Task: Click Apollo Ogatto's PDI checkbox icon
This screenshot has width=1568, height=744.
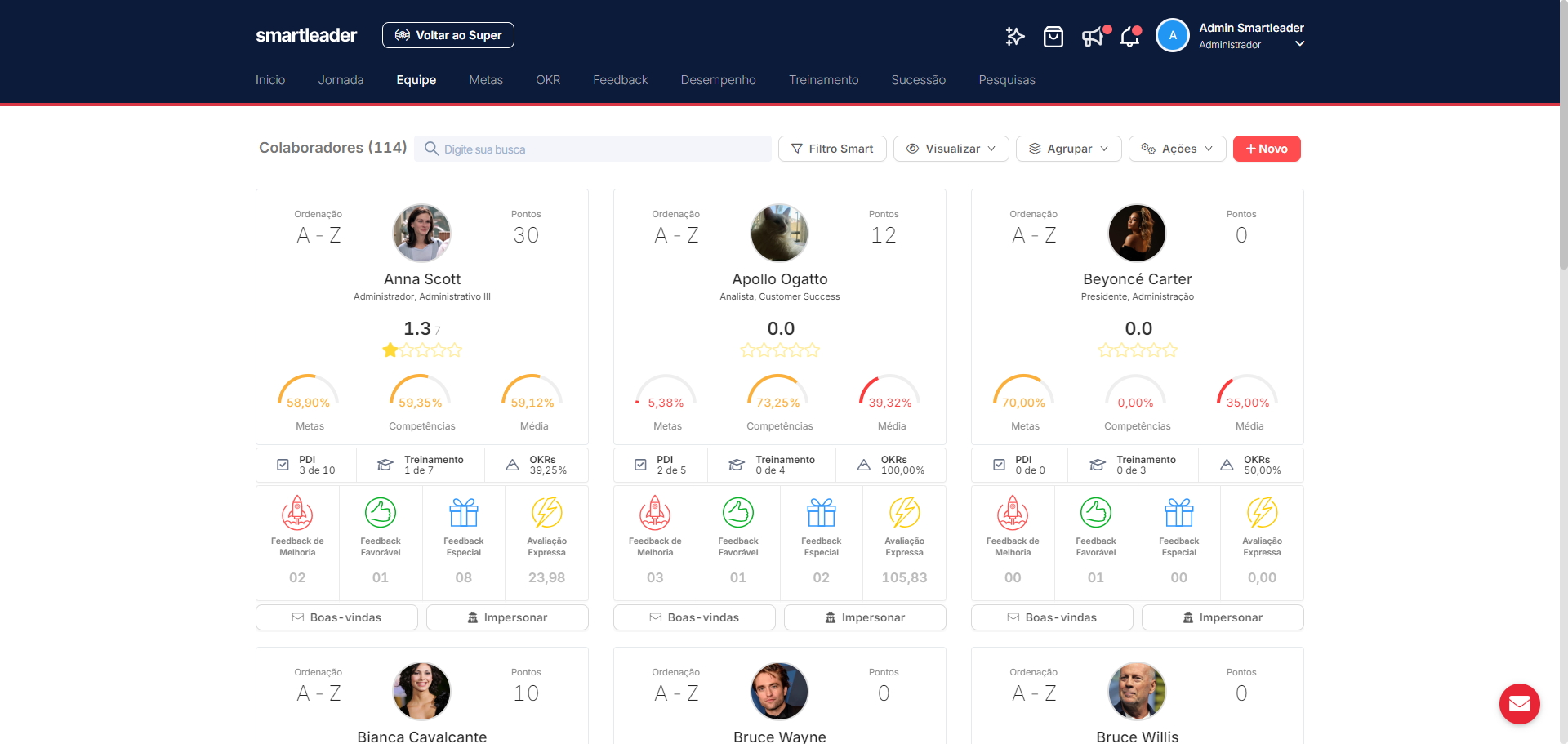Action: pyautogui.click(x=640, y=465)
